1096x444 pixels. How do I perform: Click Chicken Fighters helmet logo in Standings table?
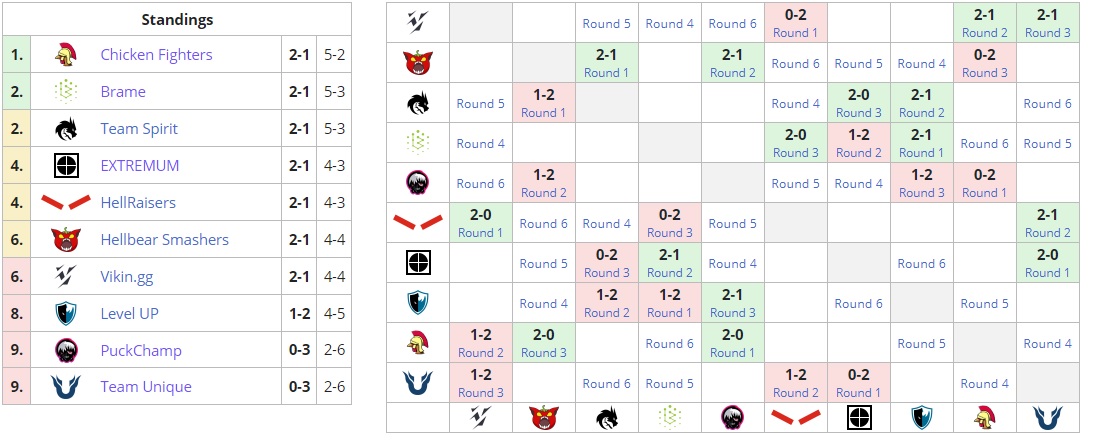(65, 55)
